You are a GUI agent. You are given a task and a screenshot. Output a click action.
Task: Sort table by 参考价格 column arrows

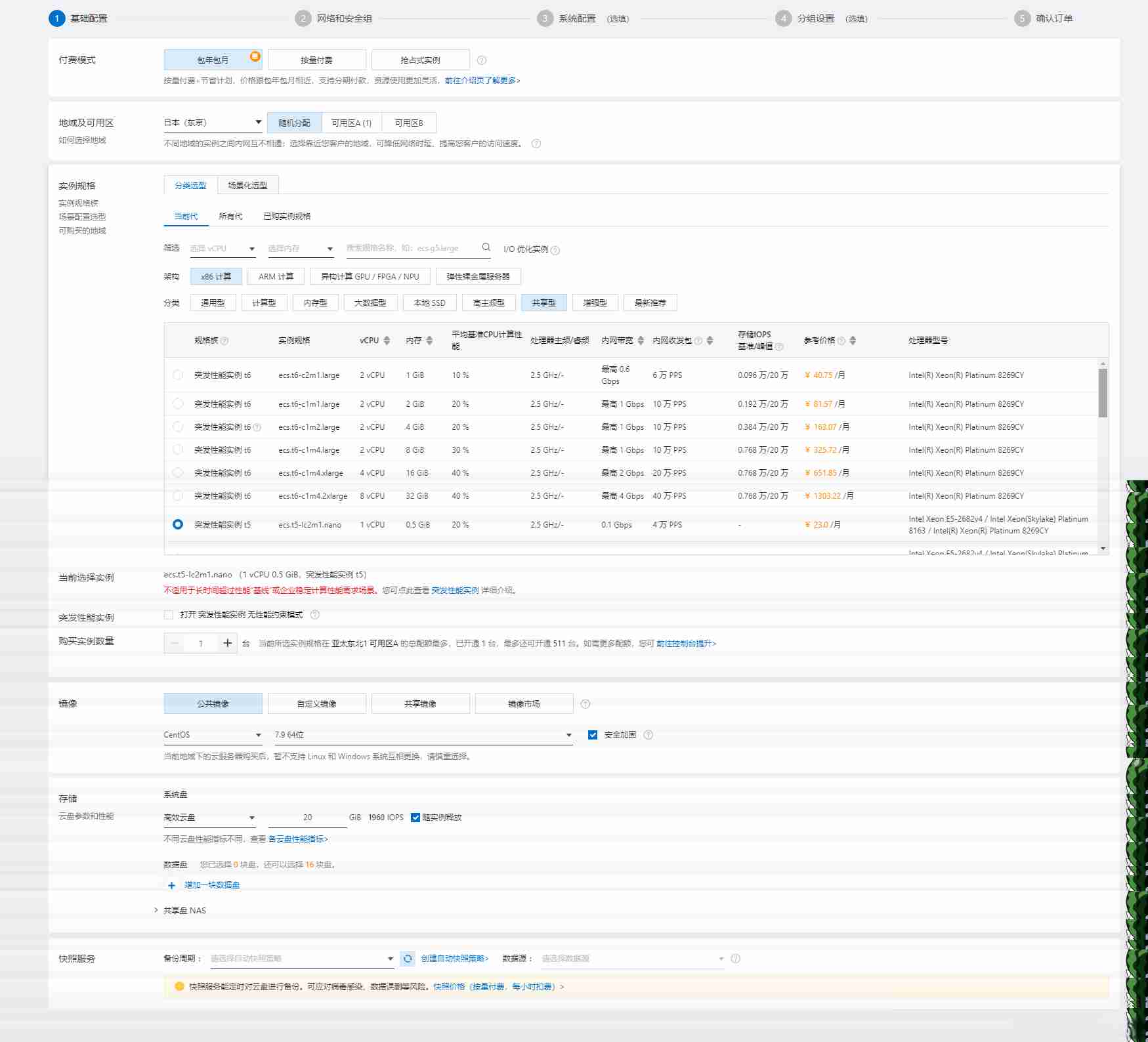tap(853, 341)
